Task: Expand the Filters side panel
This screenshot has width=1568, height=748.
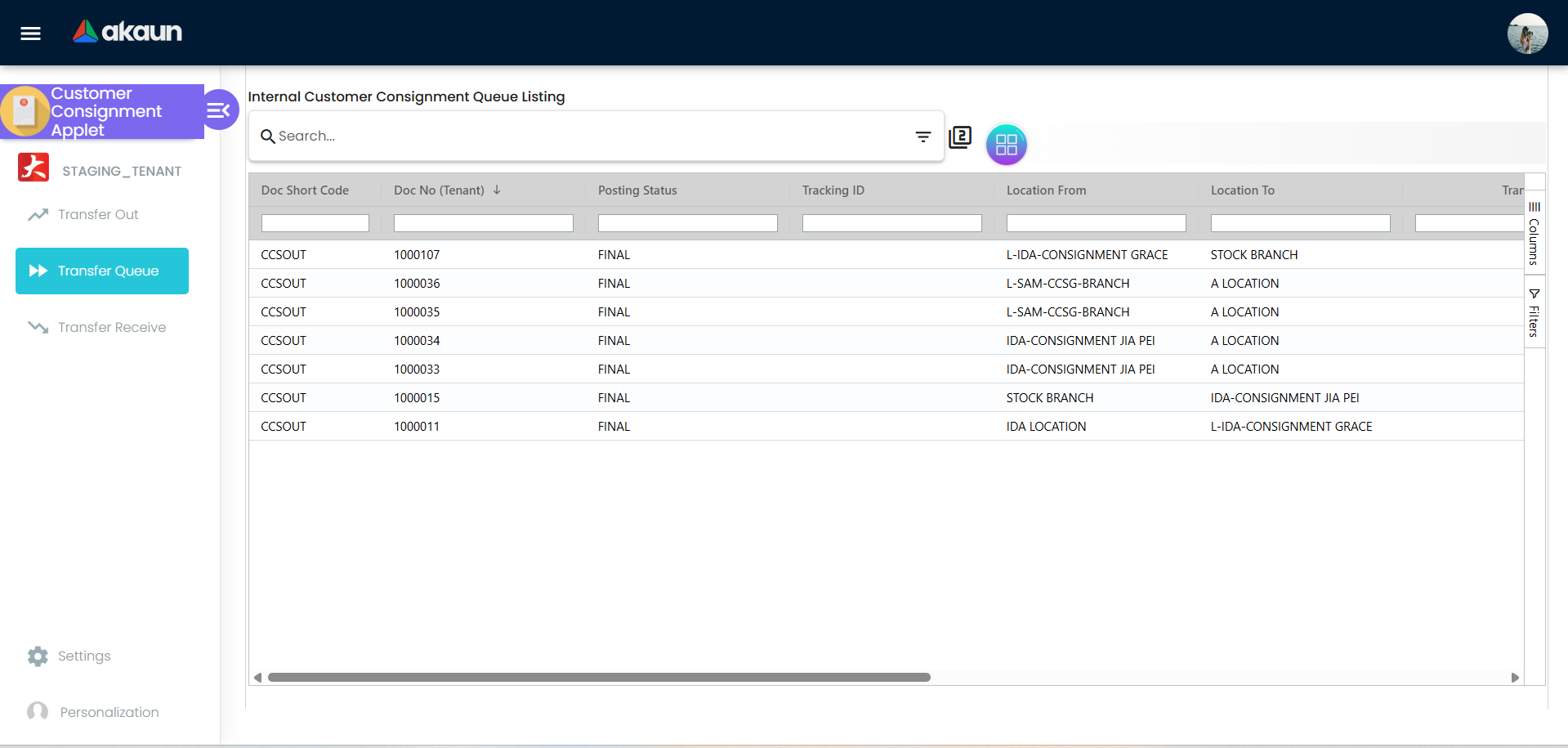Action: (1534, 313)
